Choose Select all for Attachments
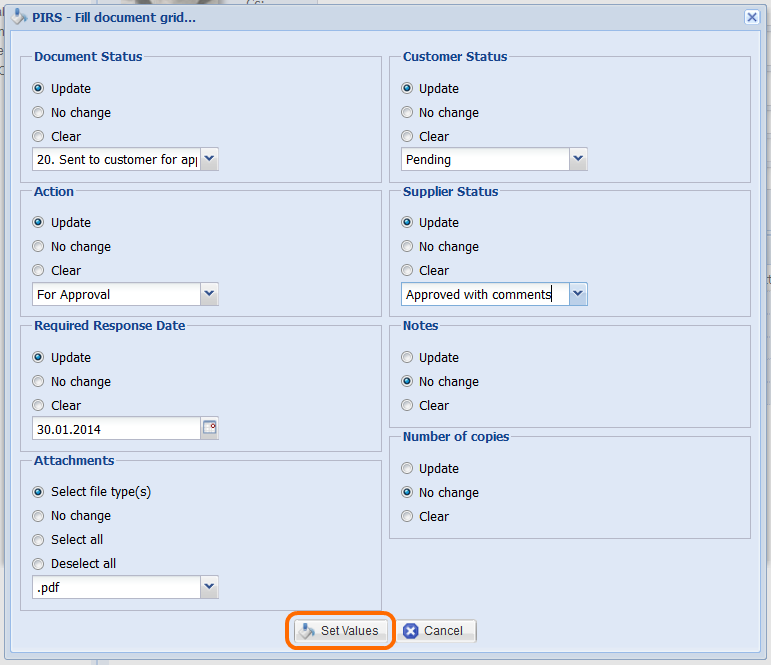 [39, 540]
